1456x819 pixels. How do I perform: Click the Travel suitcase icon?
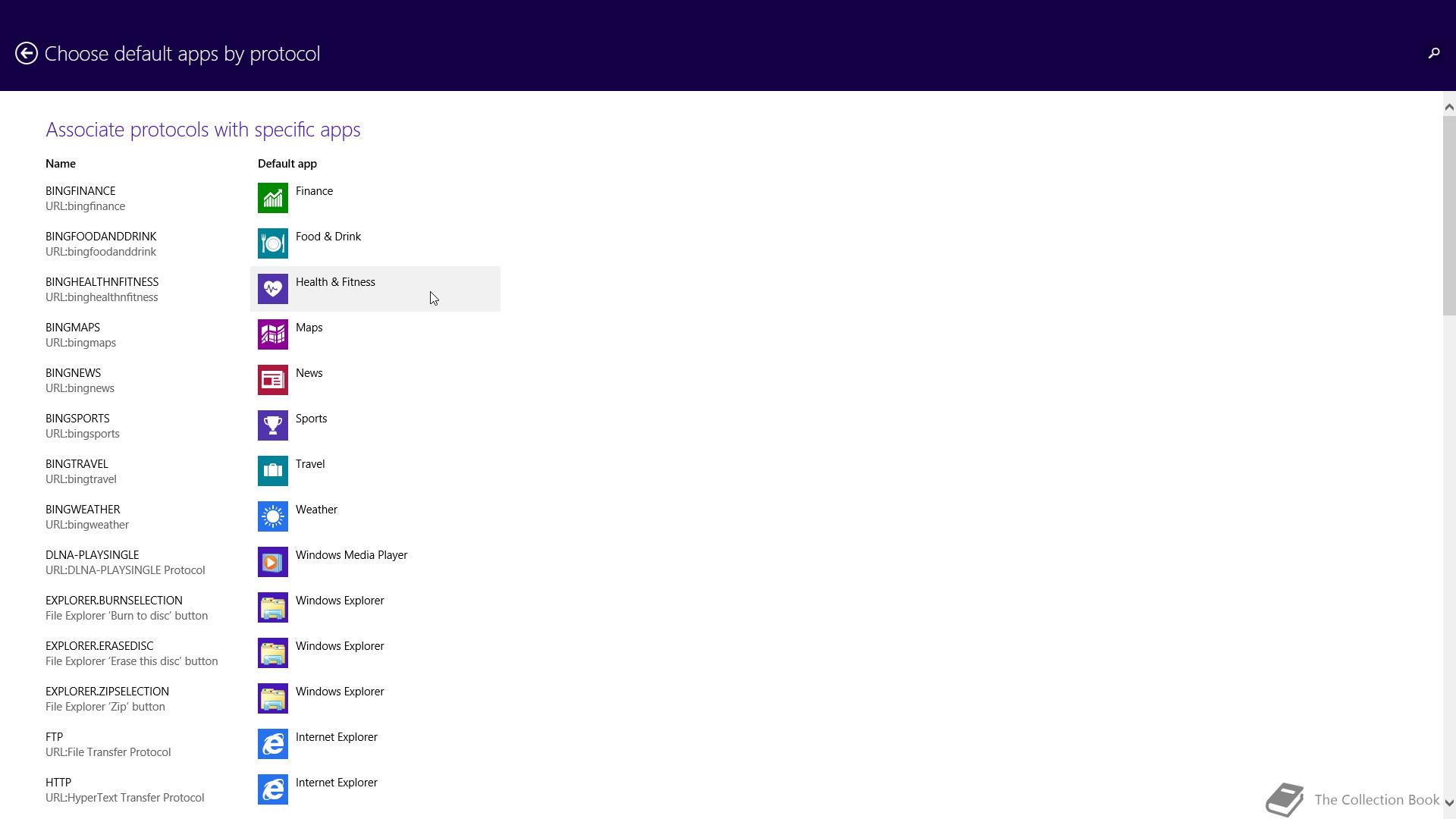(x=273, y=471)
